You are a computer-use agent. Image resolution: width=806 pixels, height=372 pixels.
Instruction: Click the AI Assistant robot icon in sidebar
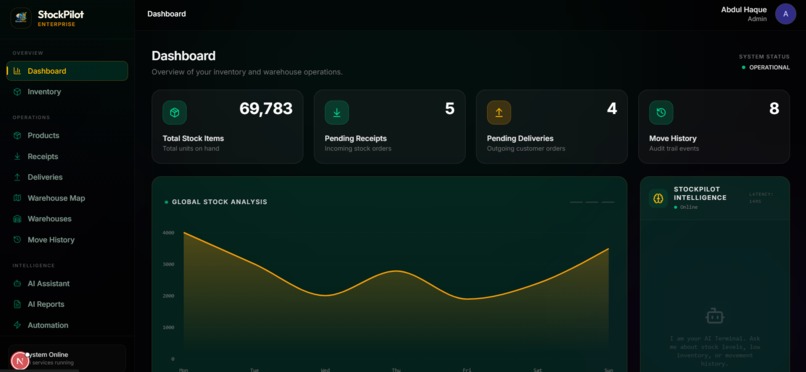[x=17, y=284]
